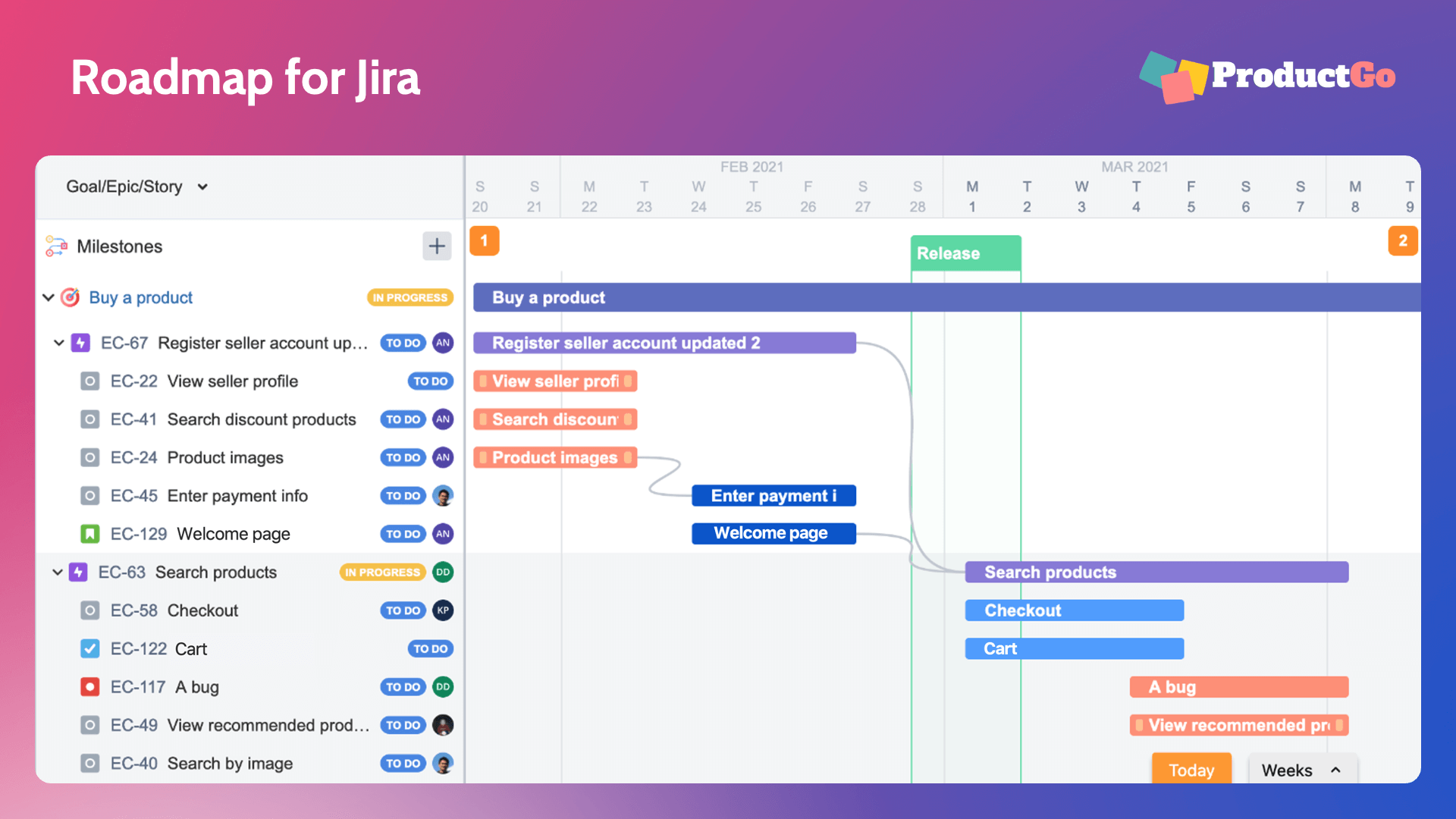Click EC-45 Enter payment info TO DO status

coord(403,496)
